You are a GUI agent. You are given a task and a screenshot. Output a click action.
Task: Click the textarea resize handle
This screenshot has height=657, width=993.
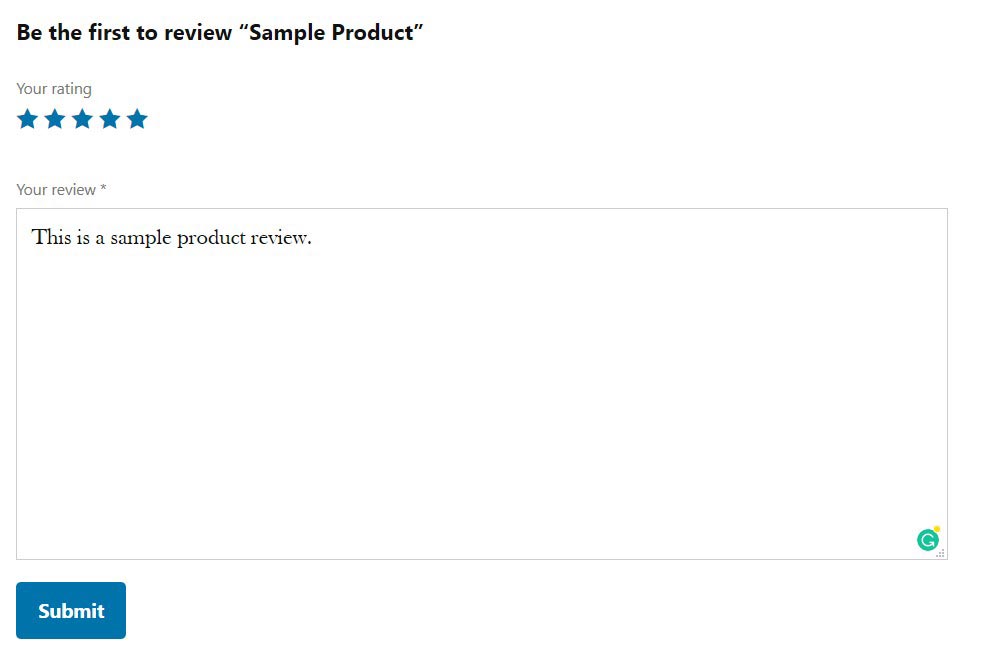click(940, 553)
